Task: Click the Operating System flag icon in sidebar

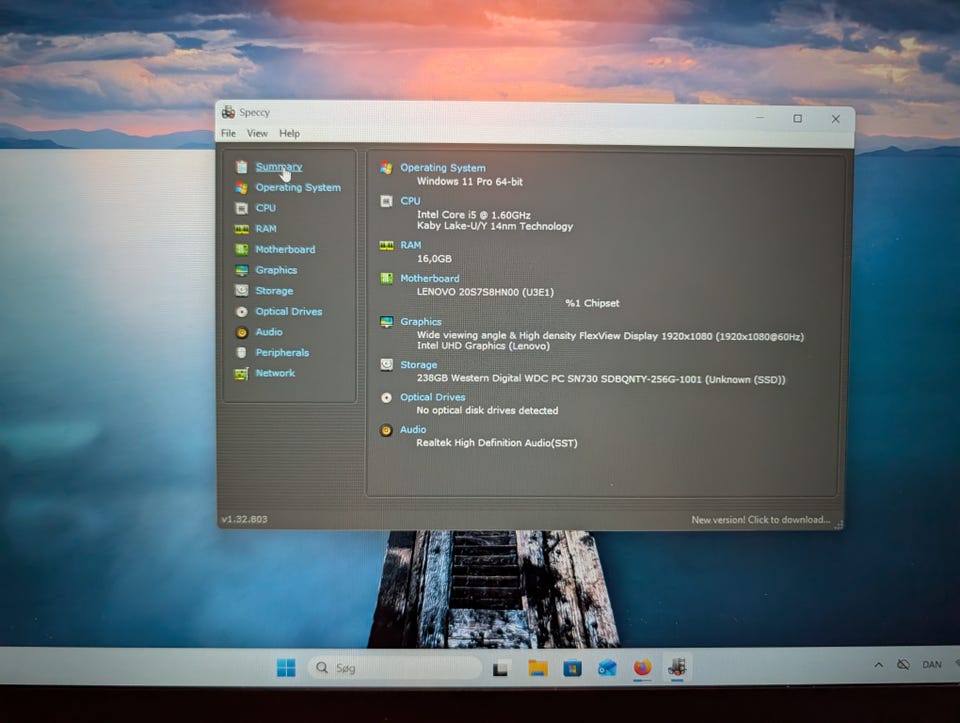Action: [242, 187]
